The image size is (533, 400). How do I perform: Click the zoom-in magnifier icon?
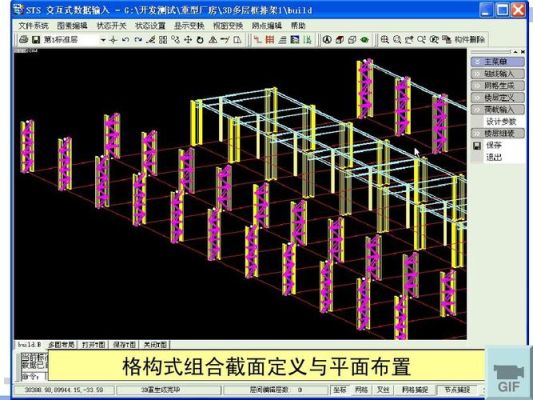point(384,40)
